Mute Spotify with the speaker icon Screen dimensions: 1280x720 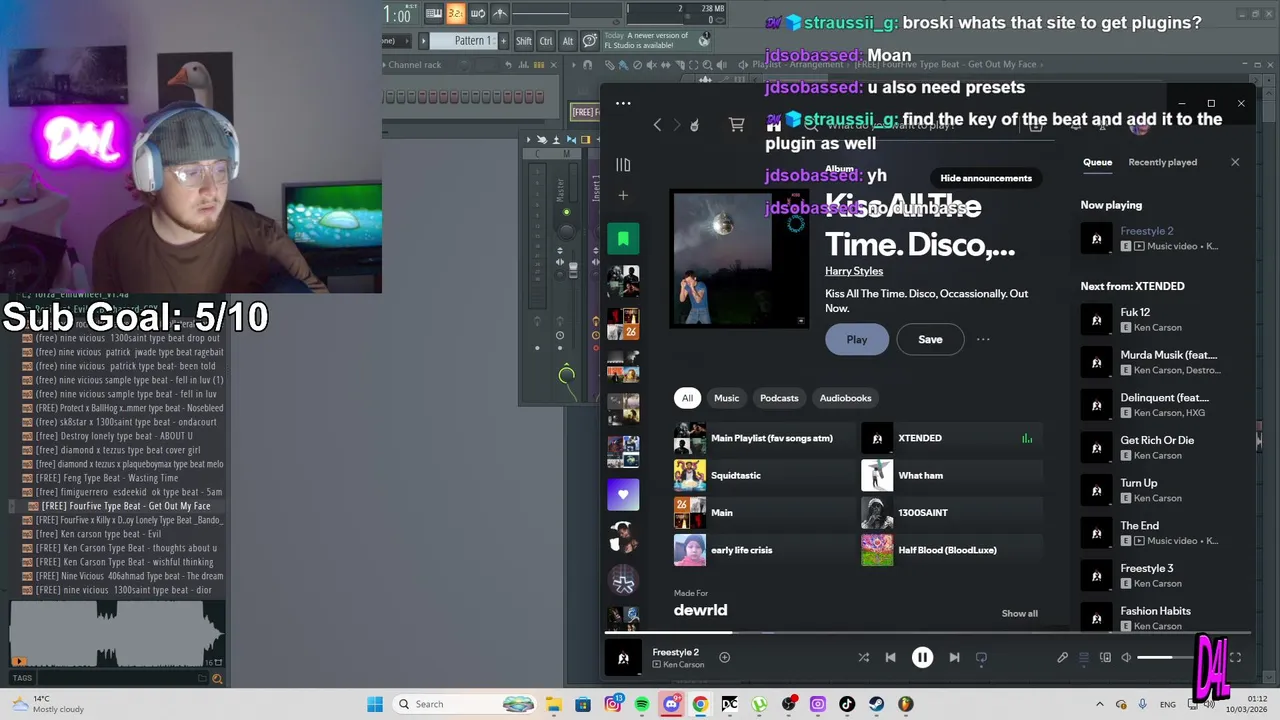click(x=1126, y=657)
